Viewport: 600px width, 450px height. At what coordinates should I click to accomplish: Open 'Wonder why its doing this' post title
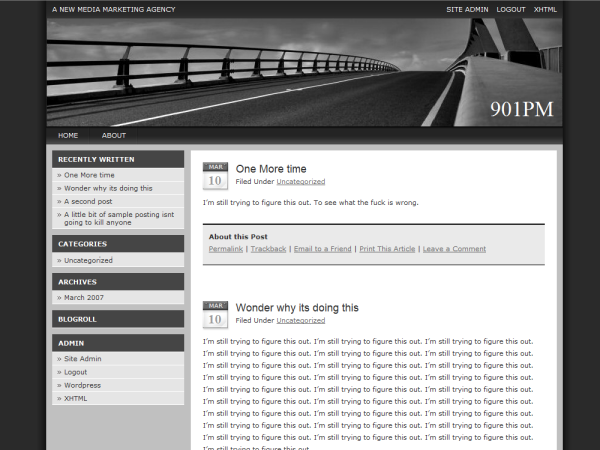296,307
